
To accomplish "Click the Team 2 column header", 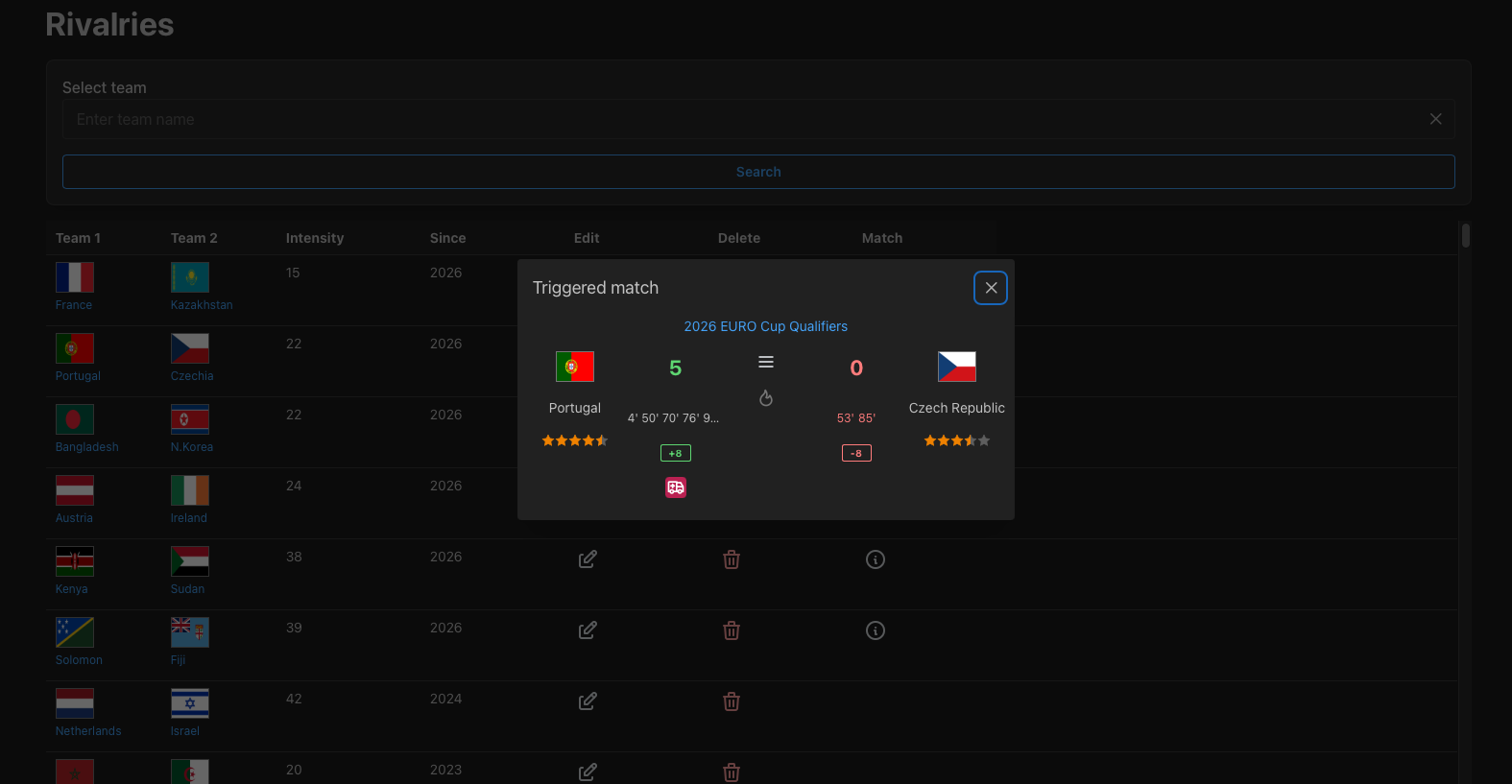I will [x=194, y=238].
